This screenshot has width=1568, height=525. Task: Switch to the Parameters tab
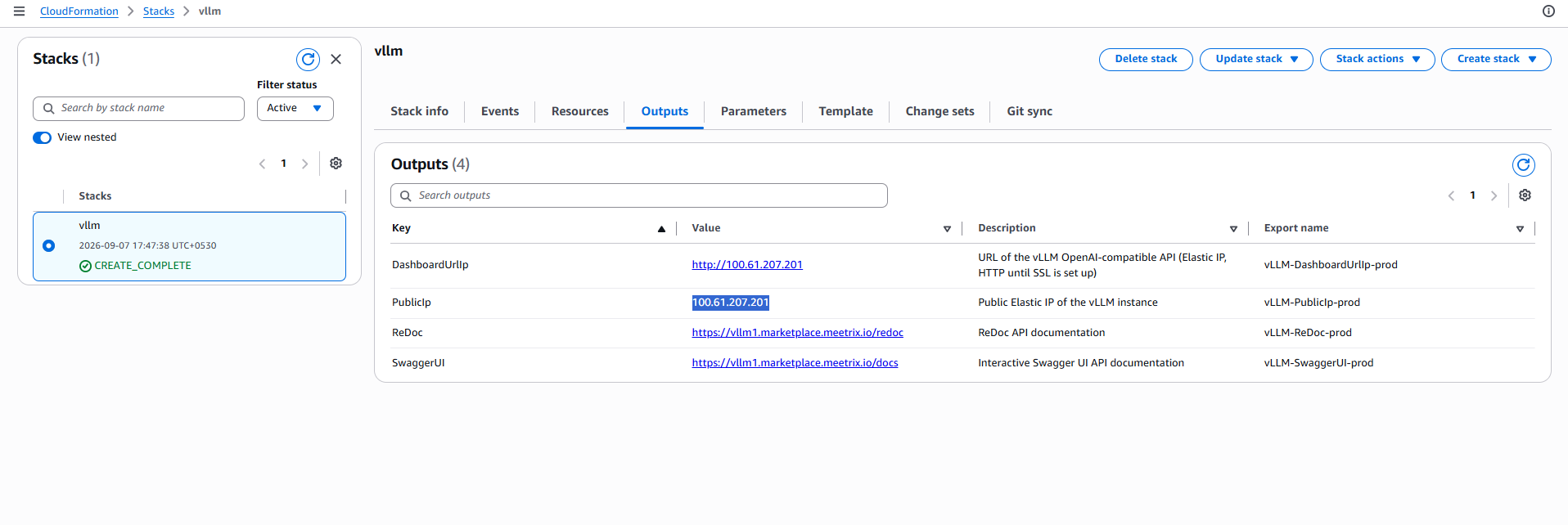[753, 111]
